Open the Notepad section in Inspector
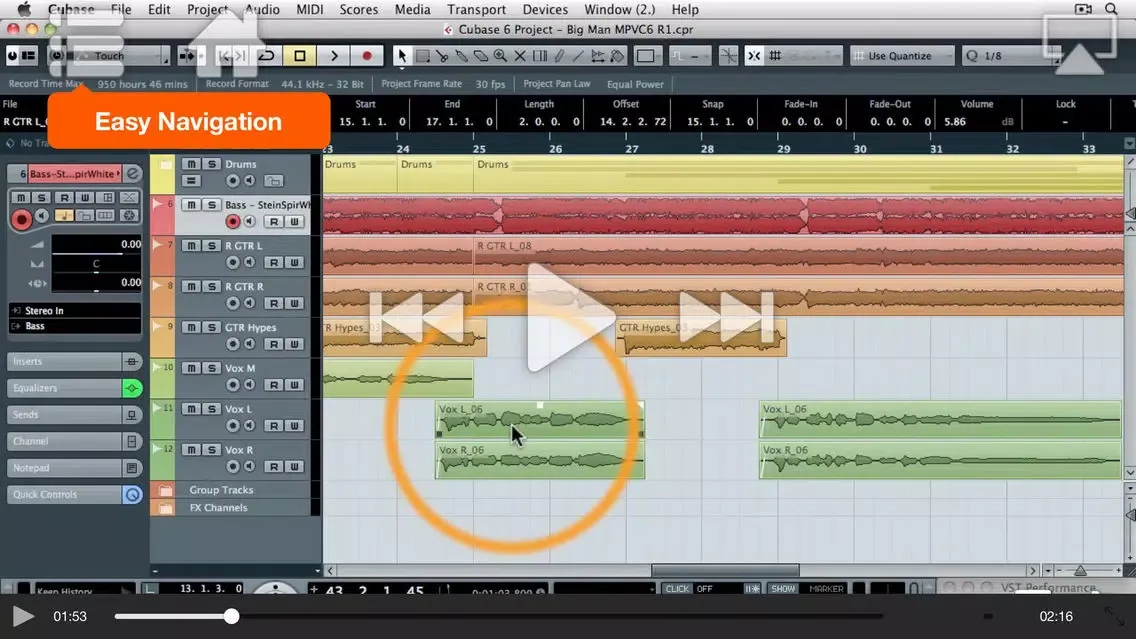 click(x=64, y=468)
